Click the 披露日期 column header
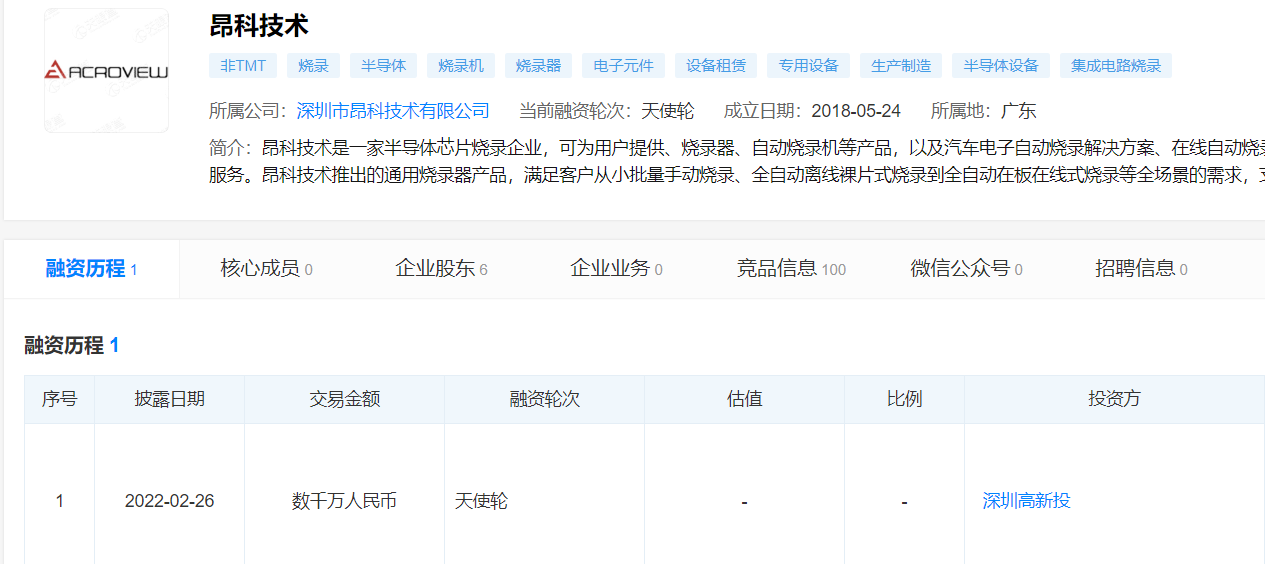This screenshot has width=1265, height=564. [170, 399]
